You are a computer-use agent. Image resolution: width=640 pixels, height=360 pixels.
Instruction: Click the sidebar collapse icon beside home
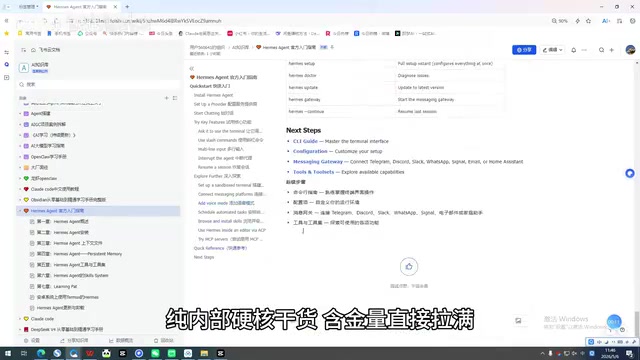(x=24, y=50)
